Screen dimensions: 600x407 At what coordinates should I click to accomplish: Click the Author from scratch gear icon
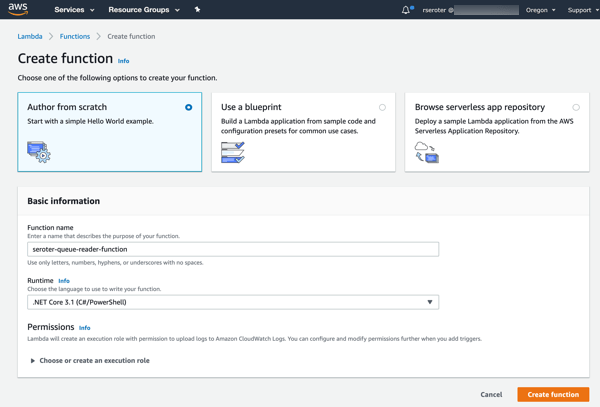[38, 152]
